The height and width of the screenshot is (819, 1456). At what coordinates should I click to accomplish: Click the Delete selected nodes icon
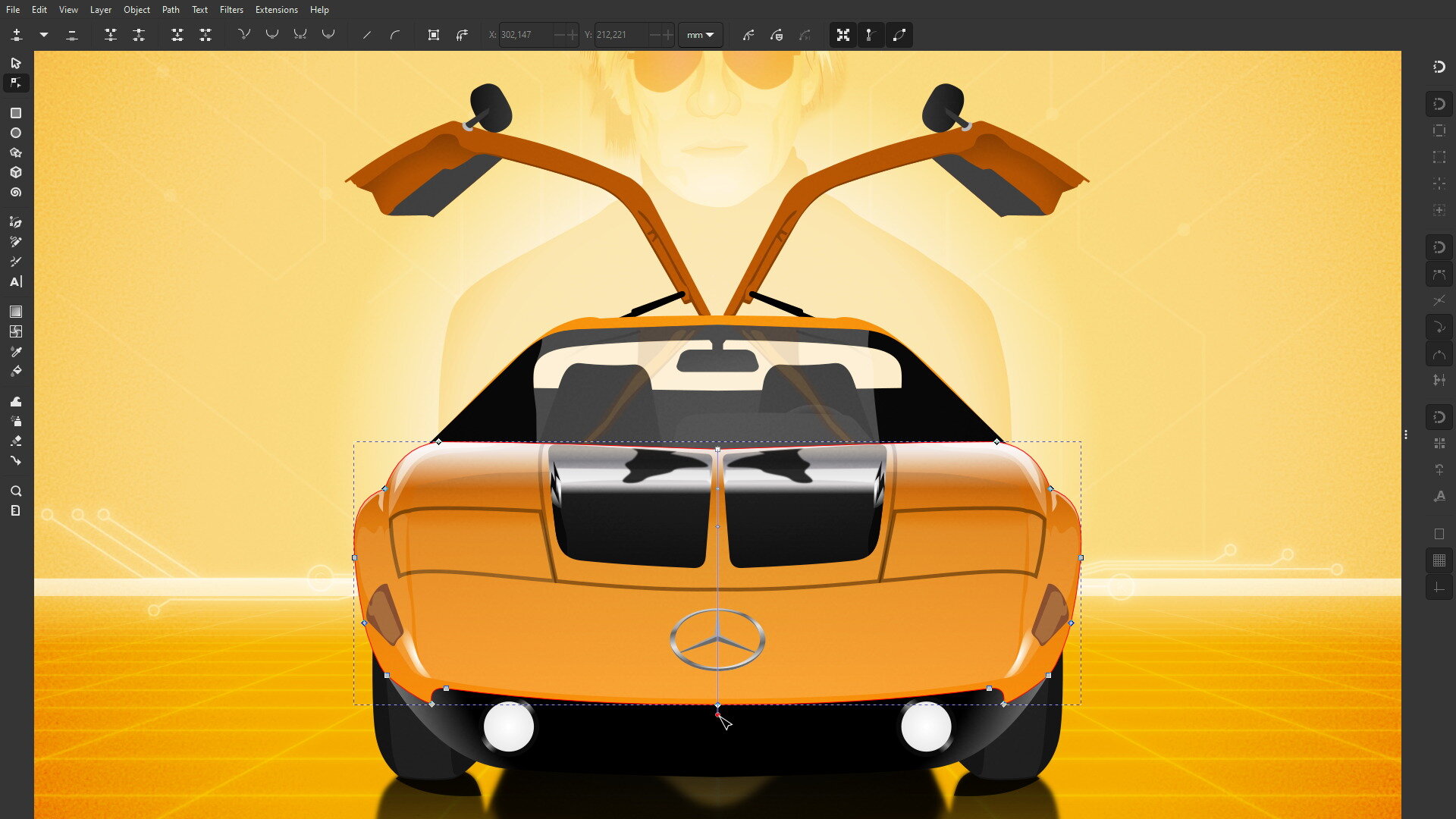point(72,35)
